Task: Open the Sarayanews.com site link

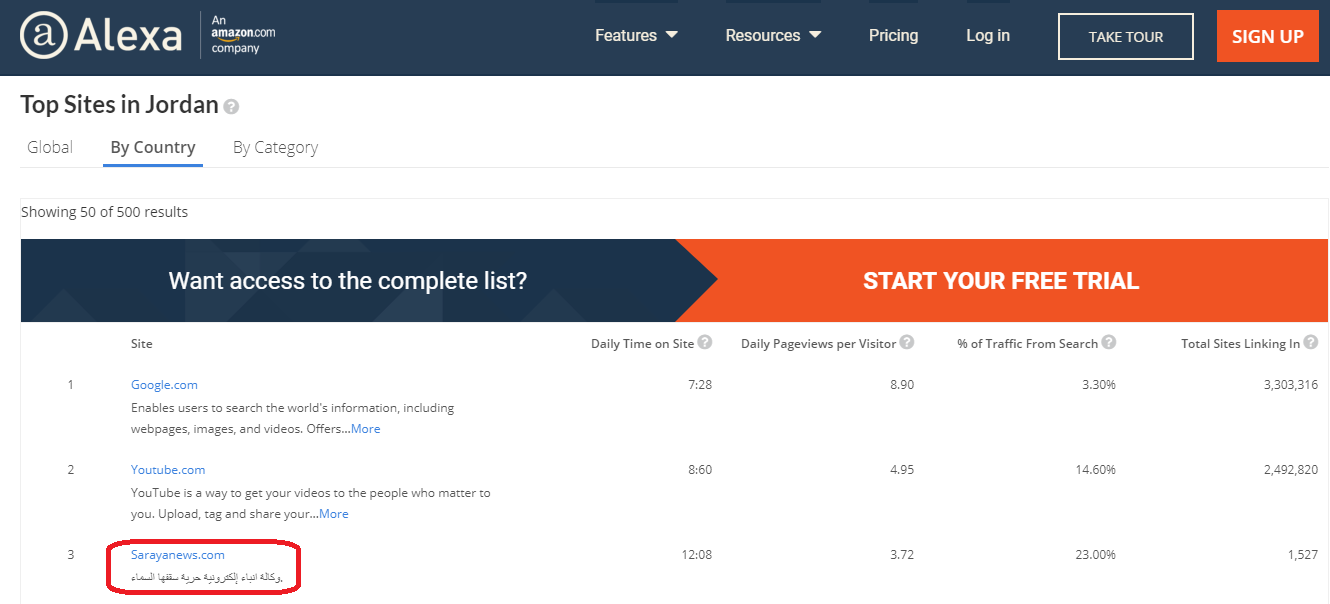Action: pos(178,555)
